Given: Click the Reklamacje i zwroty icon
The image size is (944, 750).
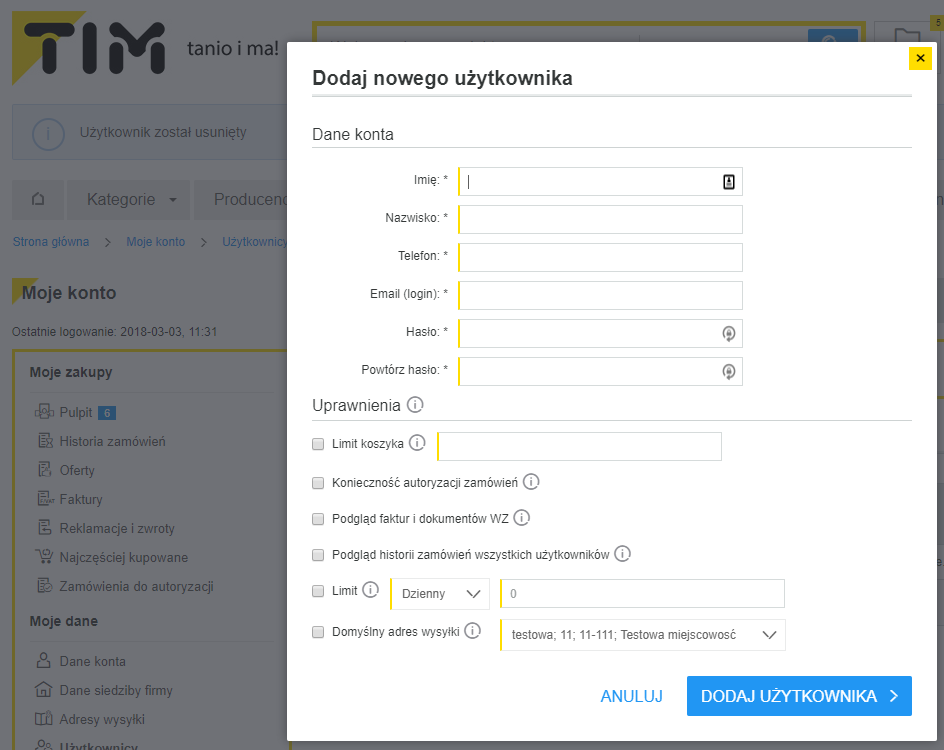Looking at the screenshot, I should pyautogui.click(x=45, y=528).
